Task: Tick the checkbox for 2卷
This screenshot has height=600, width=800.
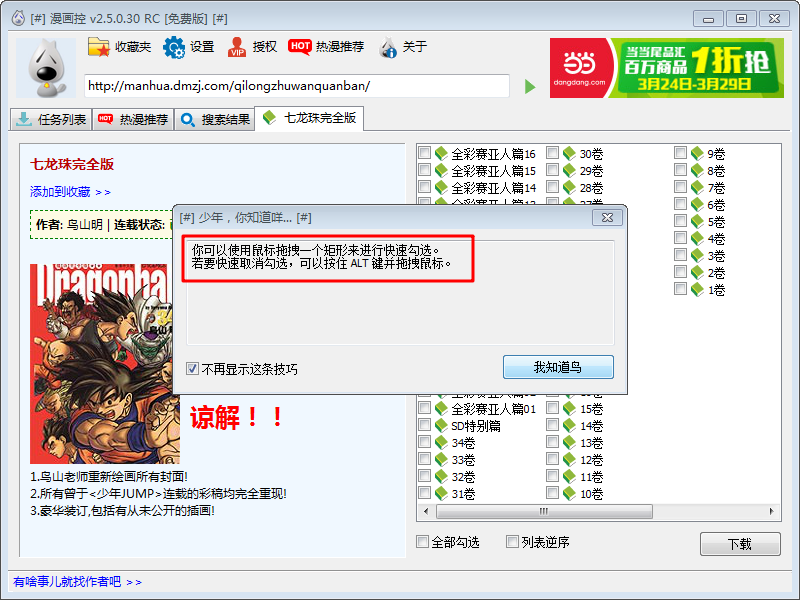Action: tap(680, 272)
